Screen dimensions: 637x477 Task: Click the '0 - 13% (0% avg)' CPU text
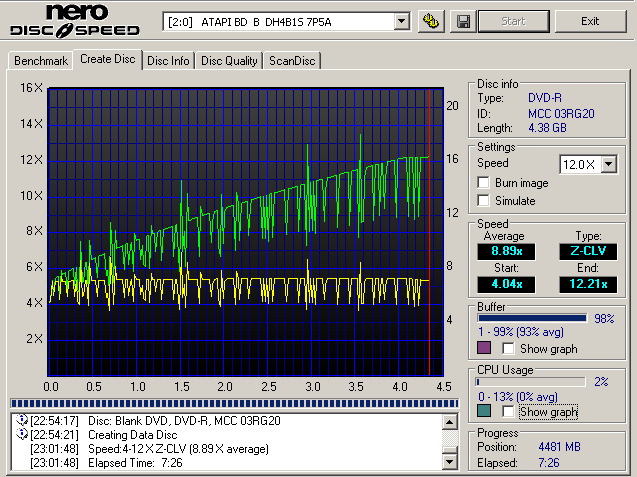pyautogui.click(x=518, y=397)
